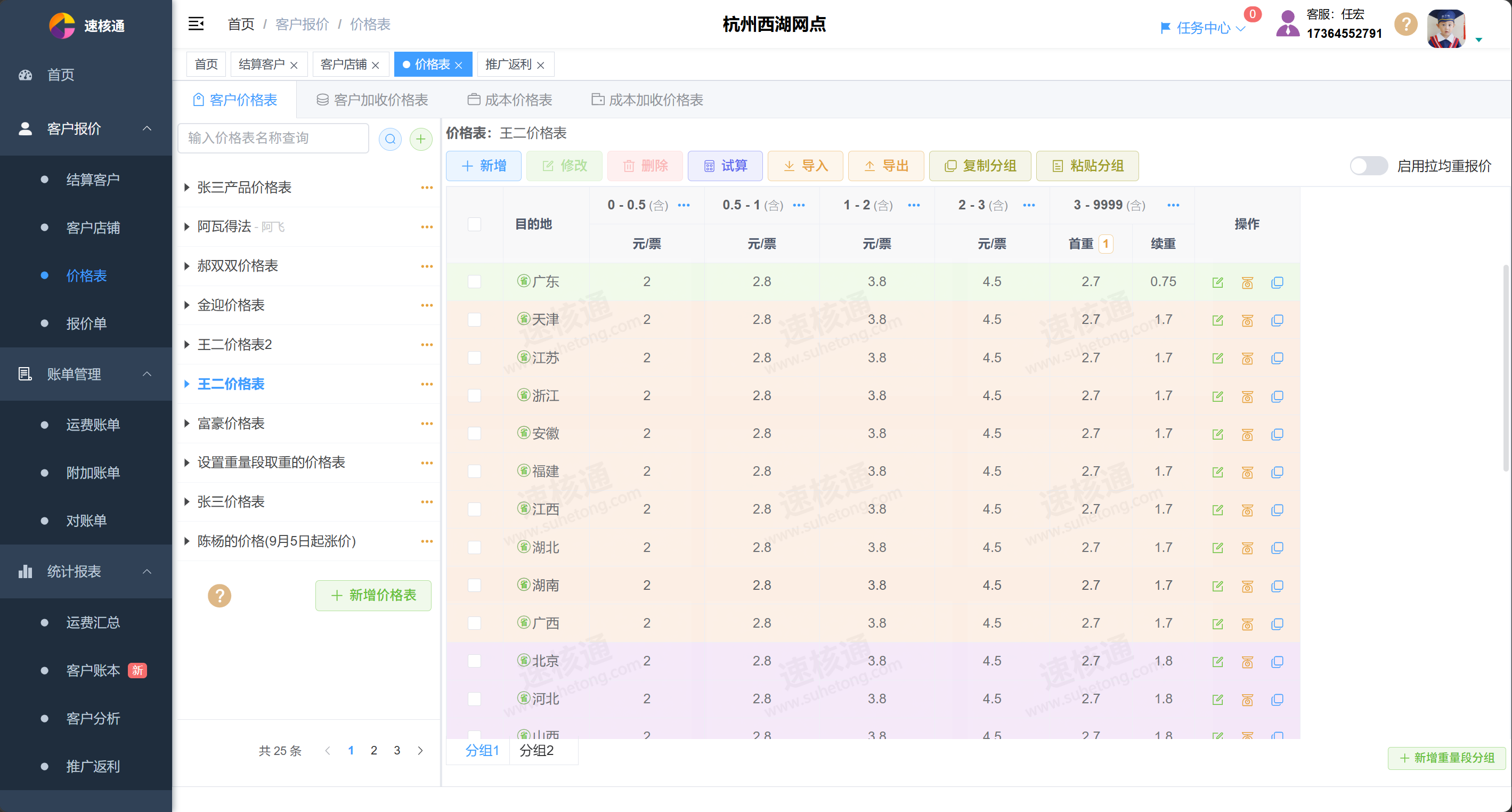Click the green plus icon beside search
Image resolution: width=1512 pixels, height=812 pixels.
click(421, 139)
